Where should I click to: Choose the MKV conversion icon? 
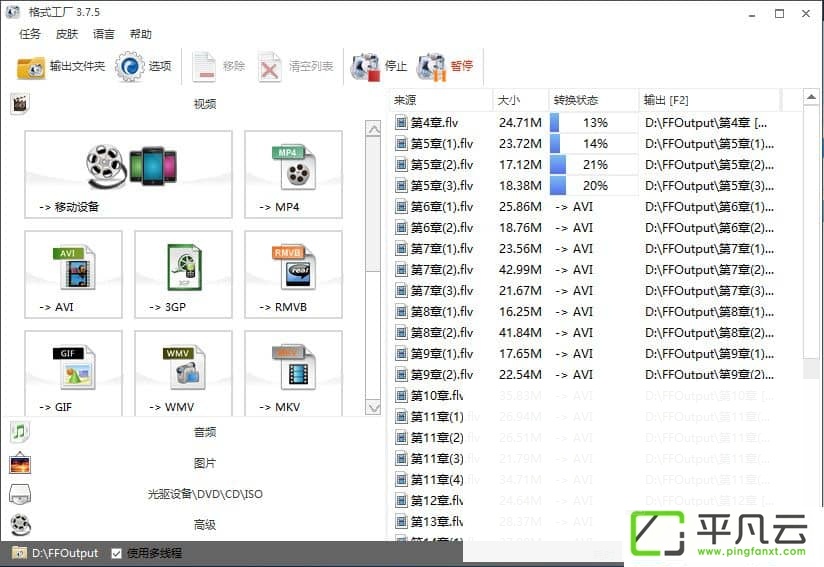click(293, 373)
